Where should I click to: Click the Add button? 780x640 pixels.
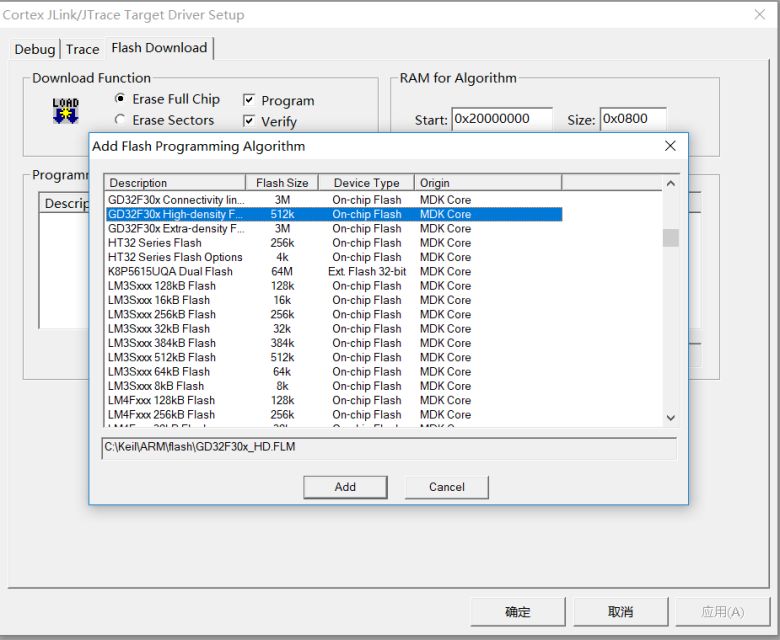pos(345,487)
